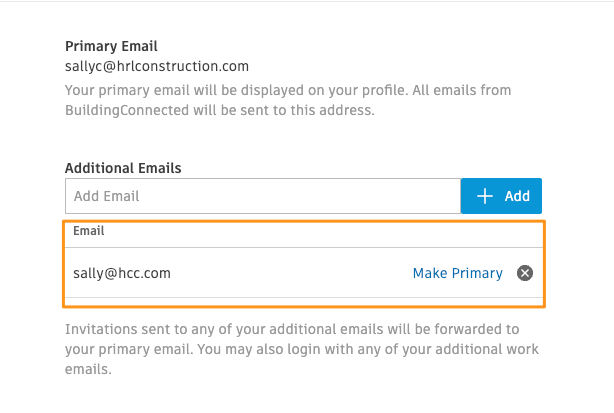
Task: Click the blank area right of Email header
Action: (323, 234)
